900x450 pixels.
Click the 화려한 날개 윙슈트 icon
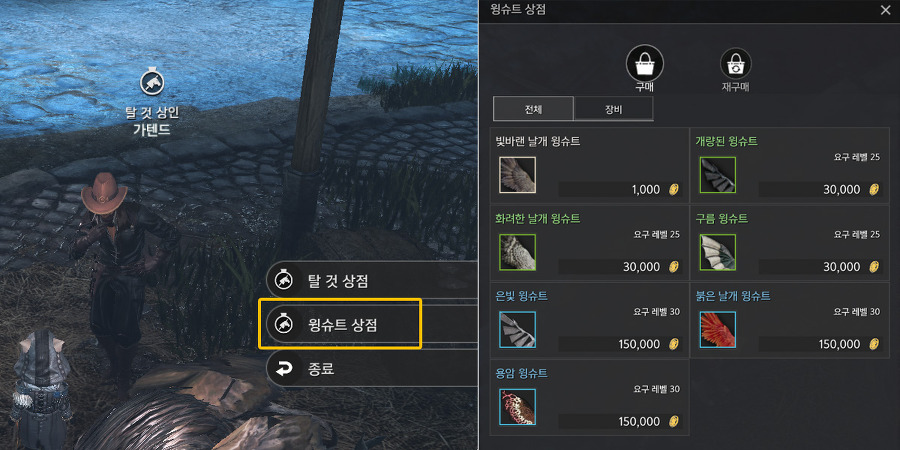pyautogui.click(x=518, y=252)
